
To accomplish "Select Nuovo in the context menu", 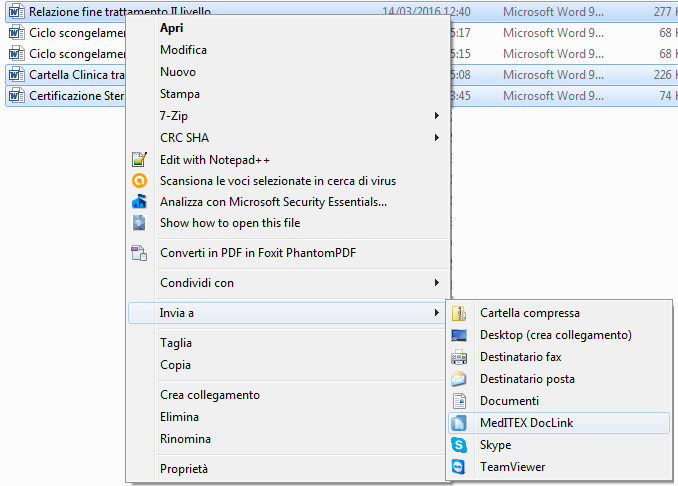I will (x=178, y=72).
